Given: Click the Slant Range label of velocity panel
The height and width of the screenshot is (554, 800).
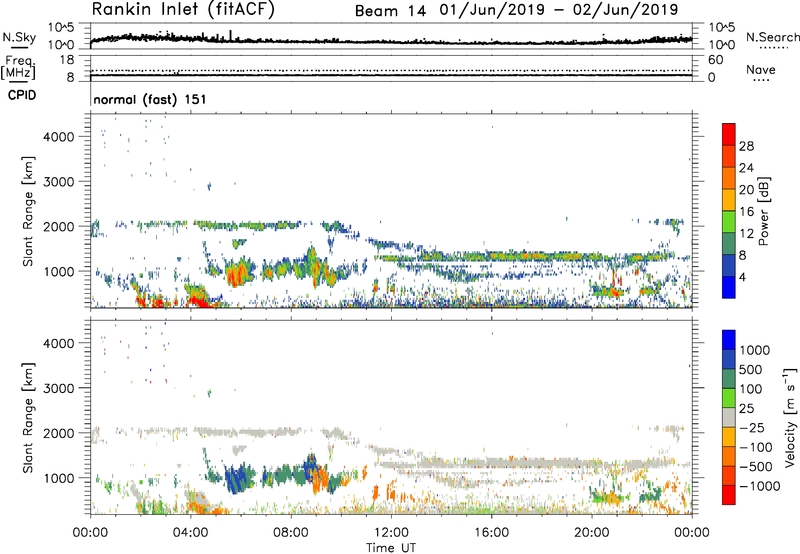Looking at the screenshot, I should point(28,417).
